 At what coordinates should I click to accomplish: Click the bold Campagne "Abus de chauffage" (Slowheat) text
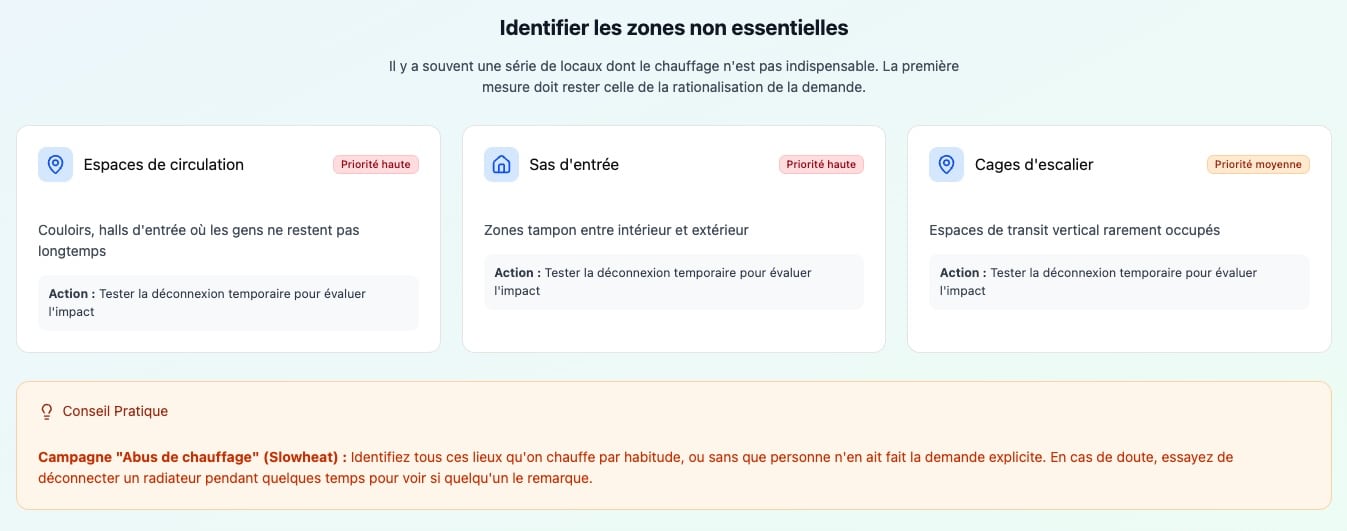point(192,457)
